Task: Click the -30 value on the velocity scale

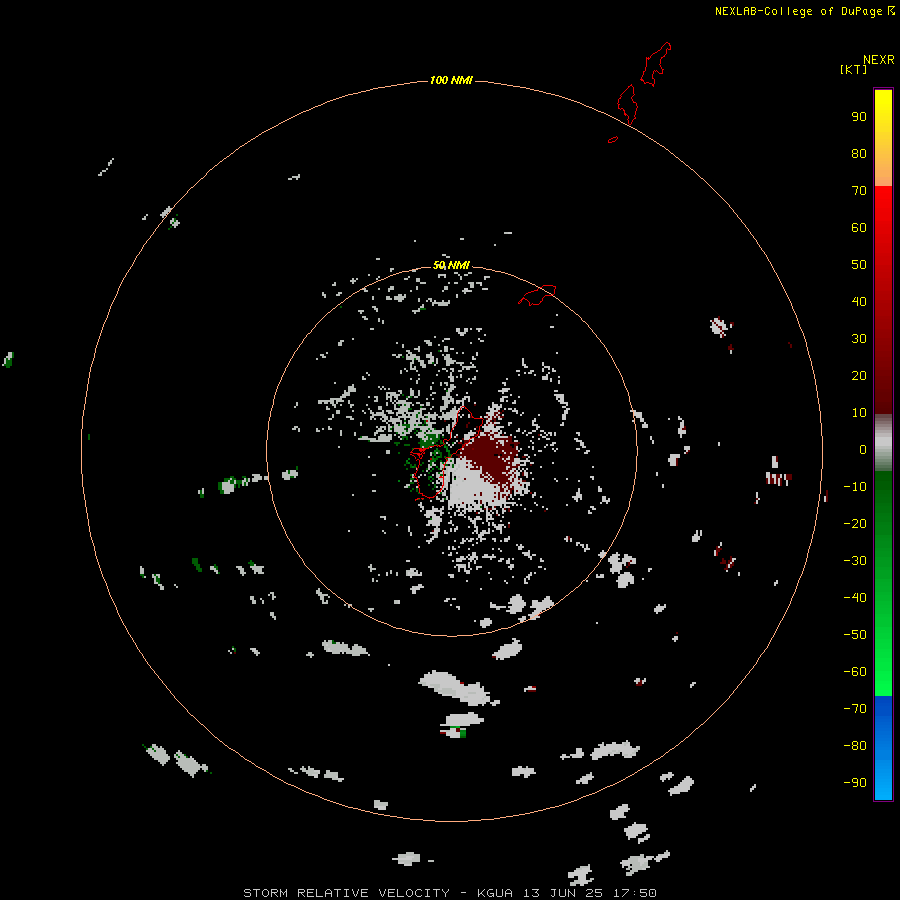Action: (855, 561)
